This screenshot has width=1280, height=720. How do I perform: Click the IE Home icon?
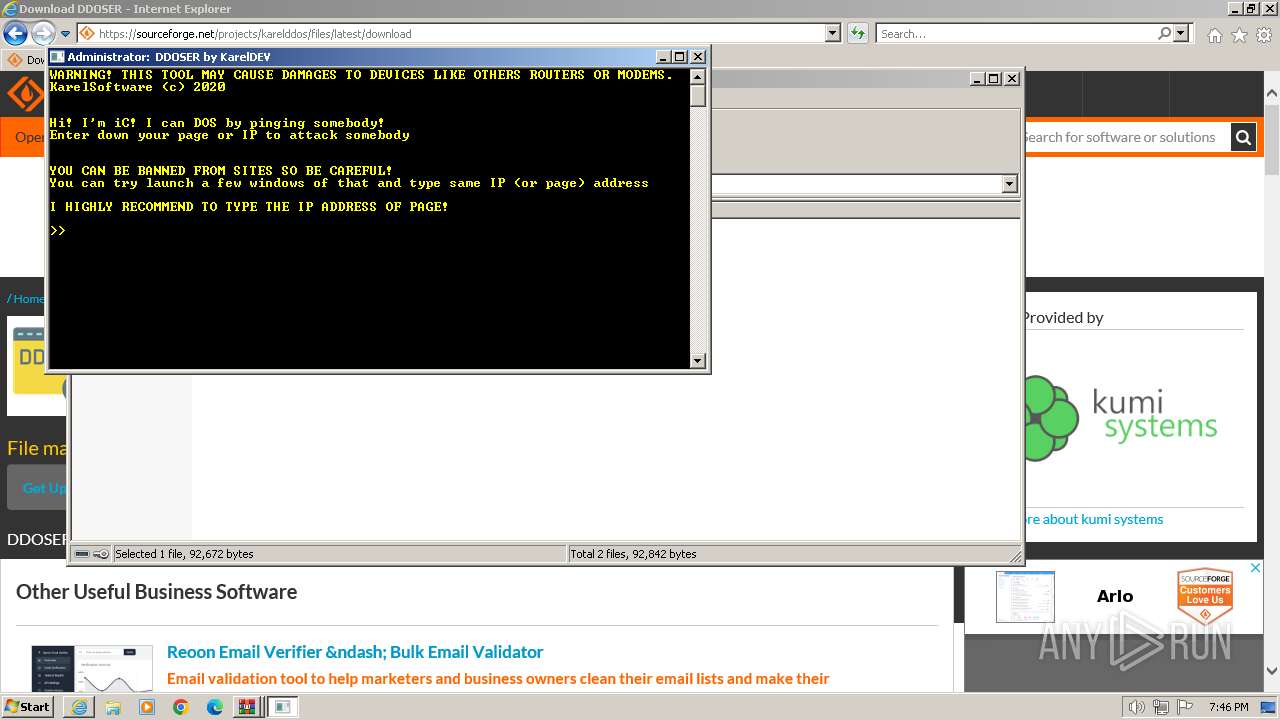[x=1214, y=35]
